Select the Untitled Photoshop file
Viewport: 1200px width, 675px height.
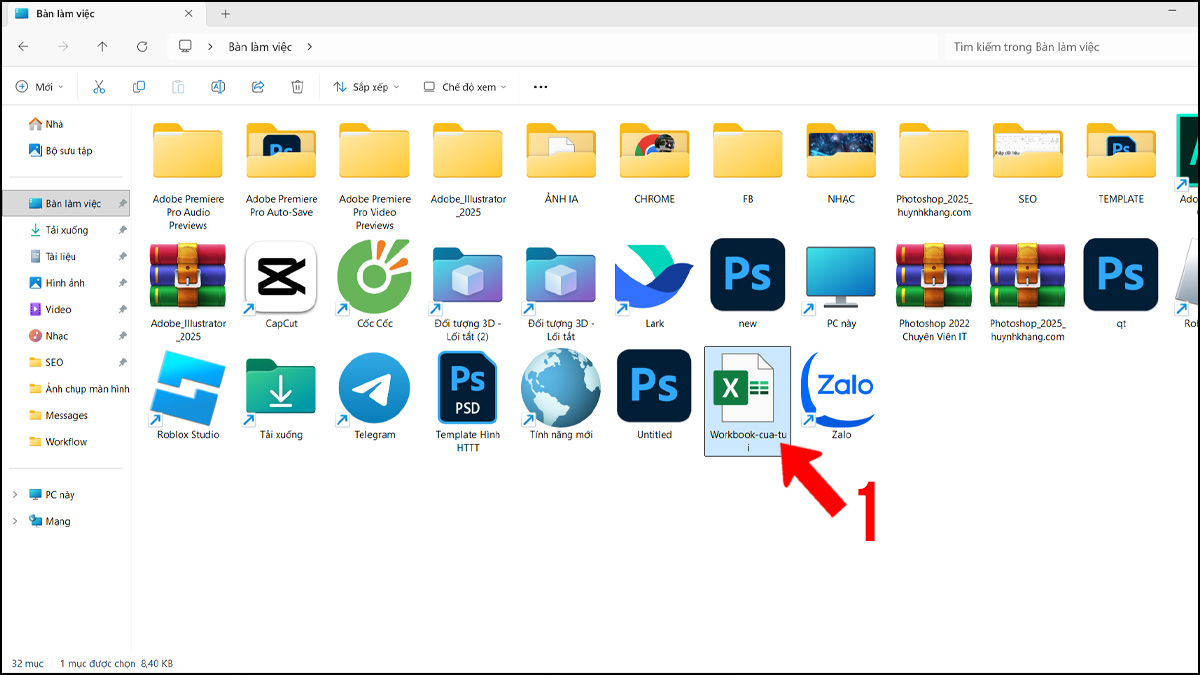point(654,396)
